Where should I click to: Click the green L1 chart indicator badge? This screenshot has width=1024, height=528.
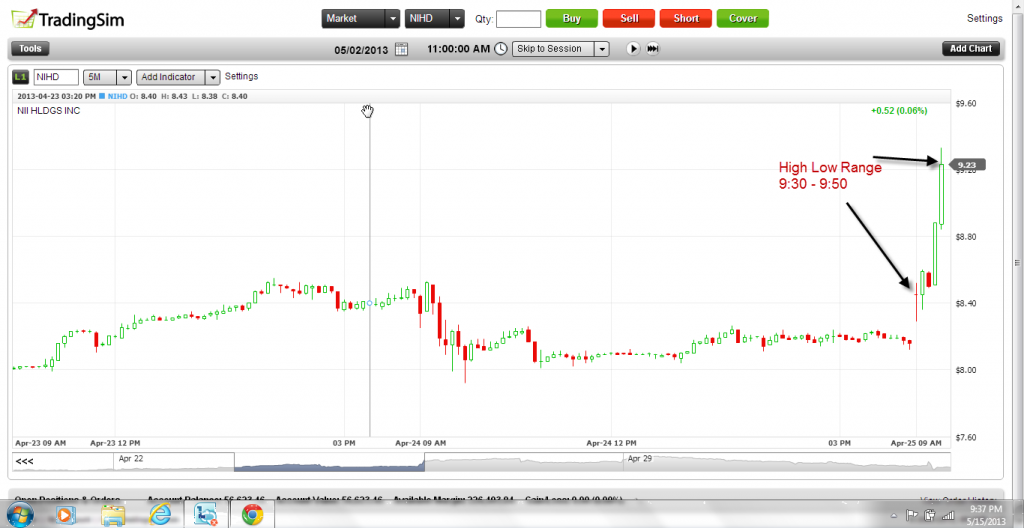pyautogui.click(x=20, y=76)
